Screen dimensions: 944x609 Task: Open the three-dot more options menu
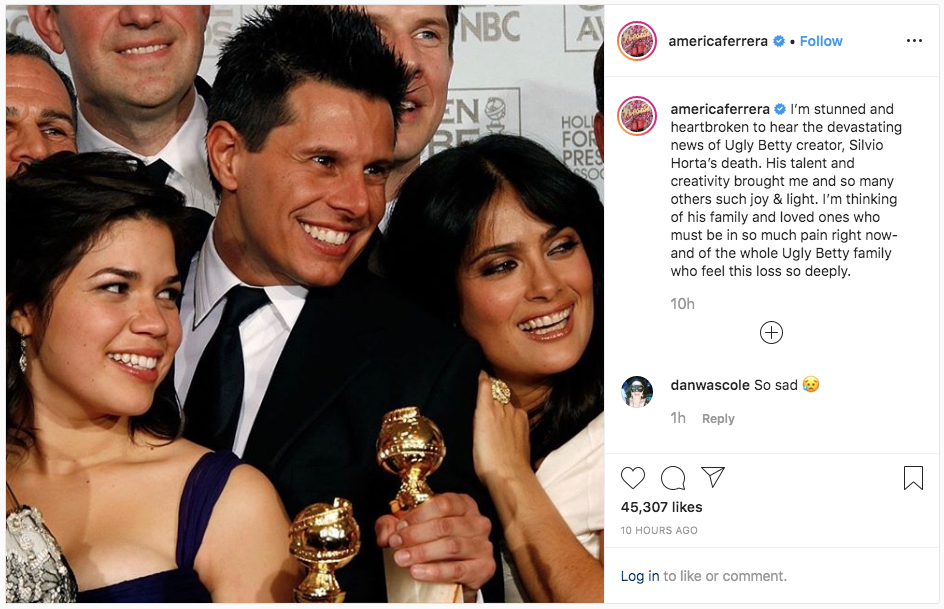point(914,41)
